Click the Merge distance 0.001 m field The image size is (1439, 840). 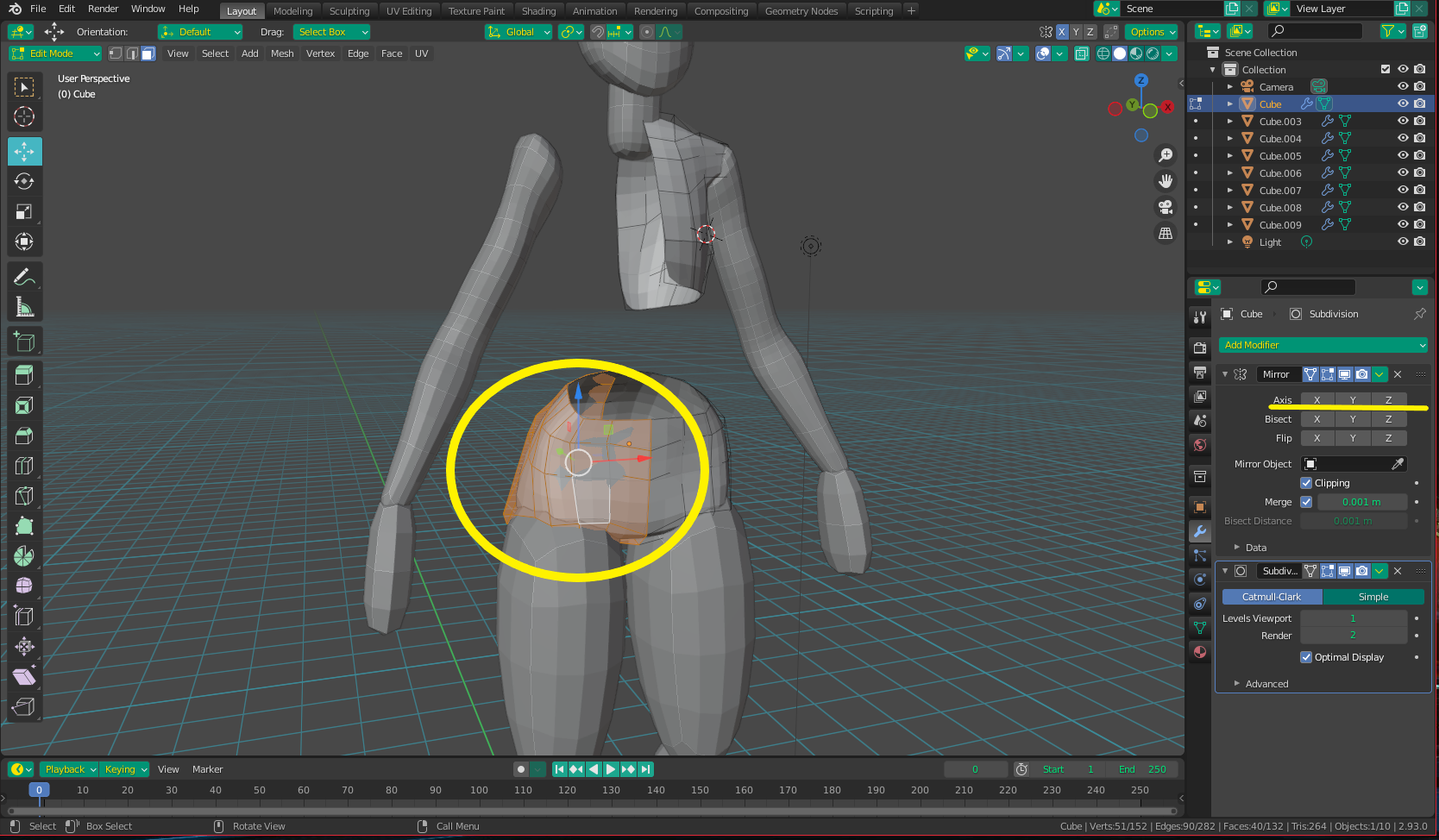[x=1361, y=502]
